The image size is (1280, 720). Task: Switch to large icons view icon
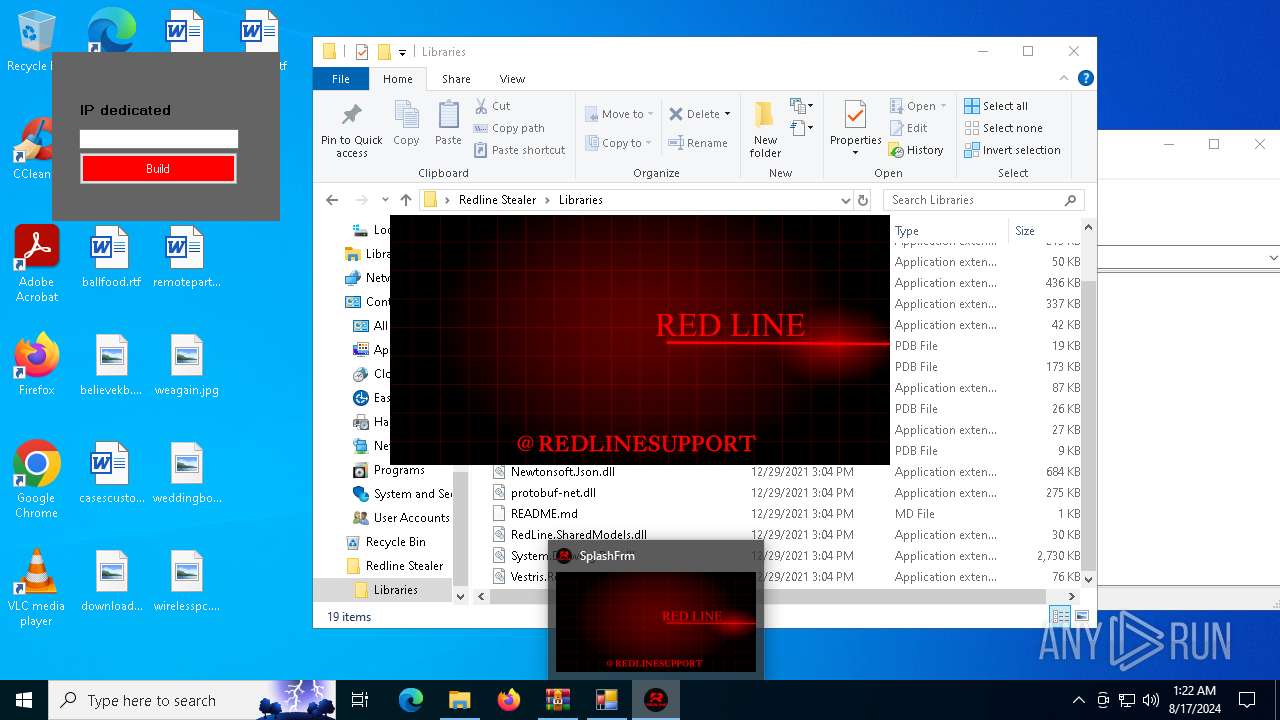(1081, 617)
